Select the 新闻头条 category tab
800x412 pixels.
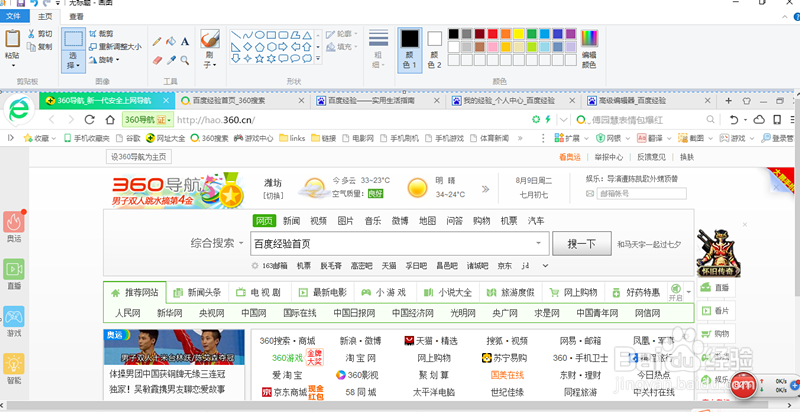[197, 293]
